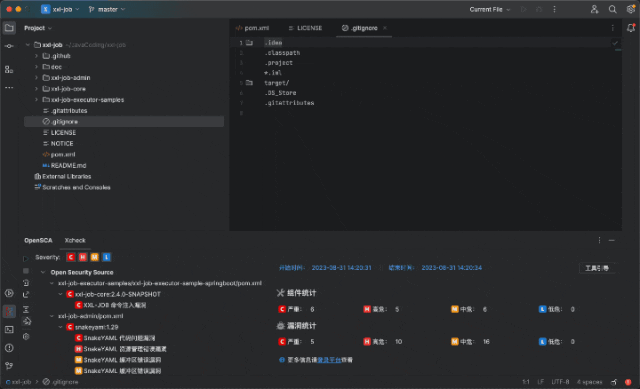Open the Current File run configuration dropdown
This screenshot has width=640, height=389.
(x=490, y=9)
